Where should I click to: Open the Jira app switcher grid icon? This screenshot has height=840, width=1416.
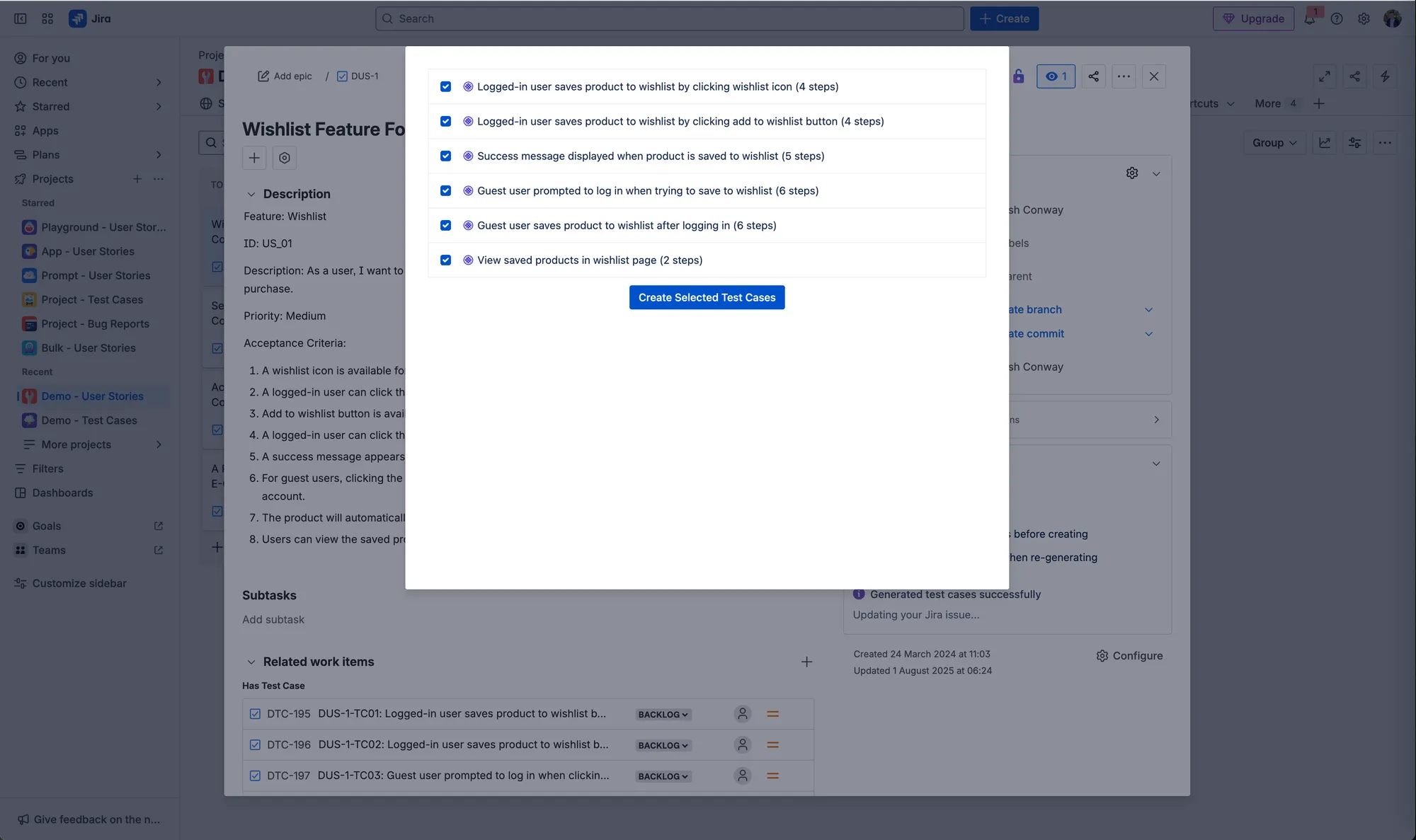(x=47, y=18)
